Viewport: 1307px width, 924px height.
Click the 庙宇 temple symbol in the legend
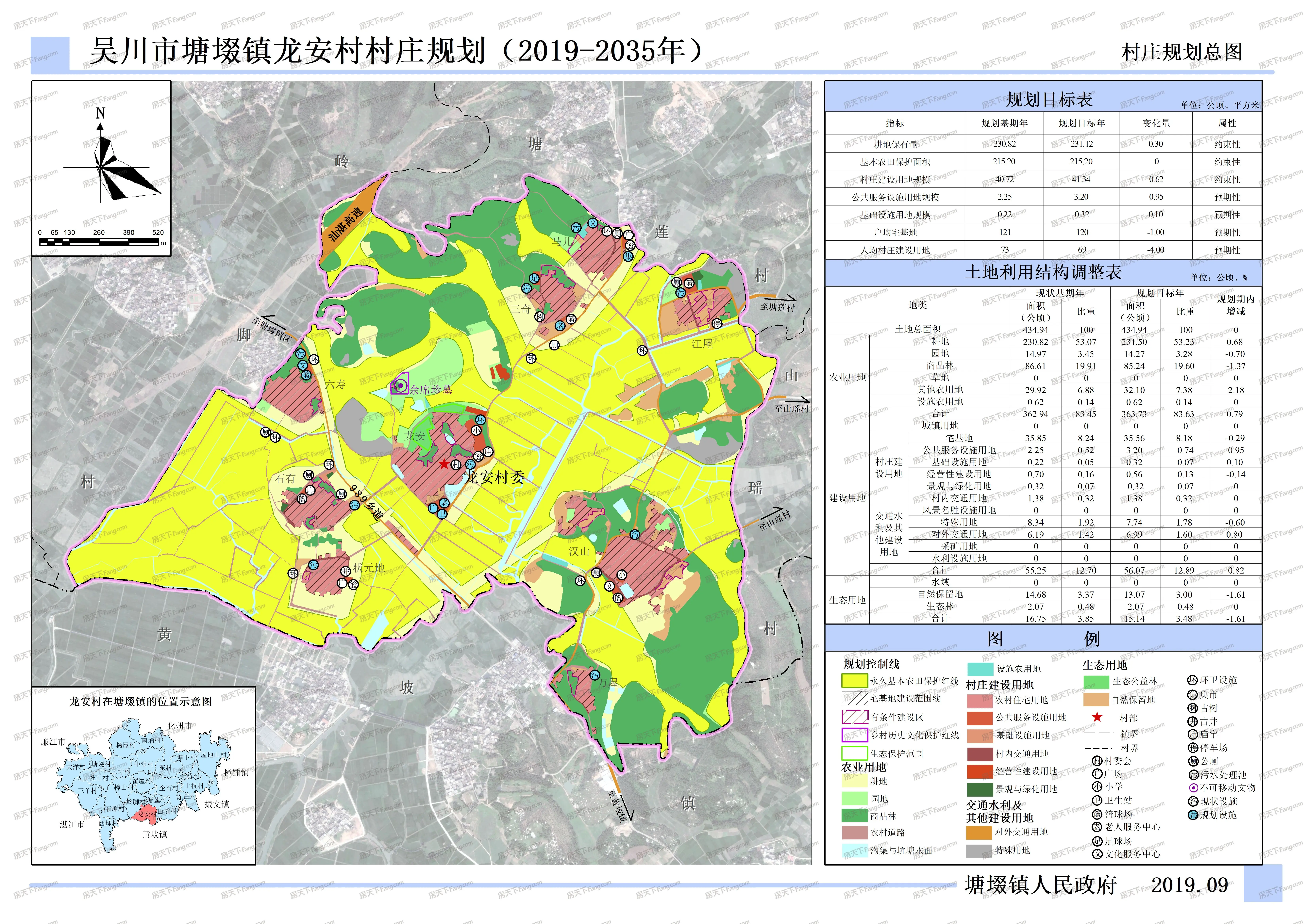tap(1193, 735)
